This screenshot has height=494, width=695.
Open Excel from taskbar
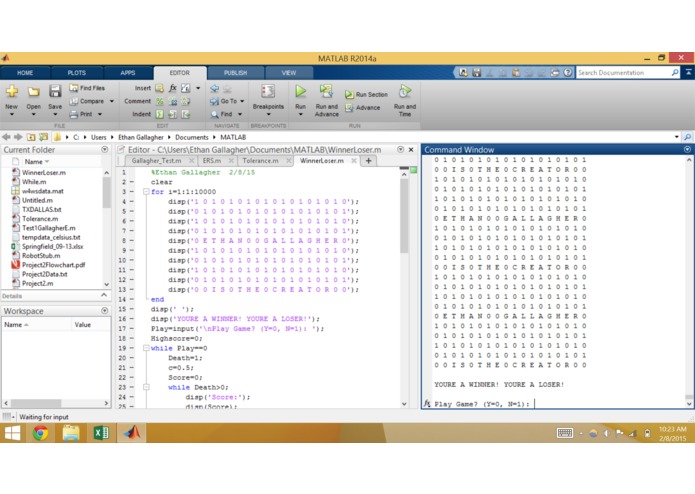(102, 433)
